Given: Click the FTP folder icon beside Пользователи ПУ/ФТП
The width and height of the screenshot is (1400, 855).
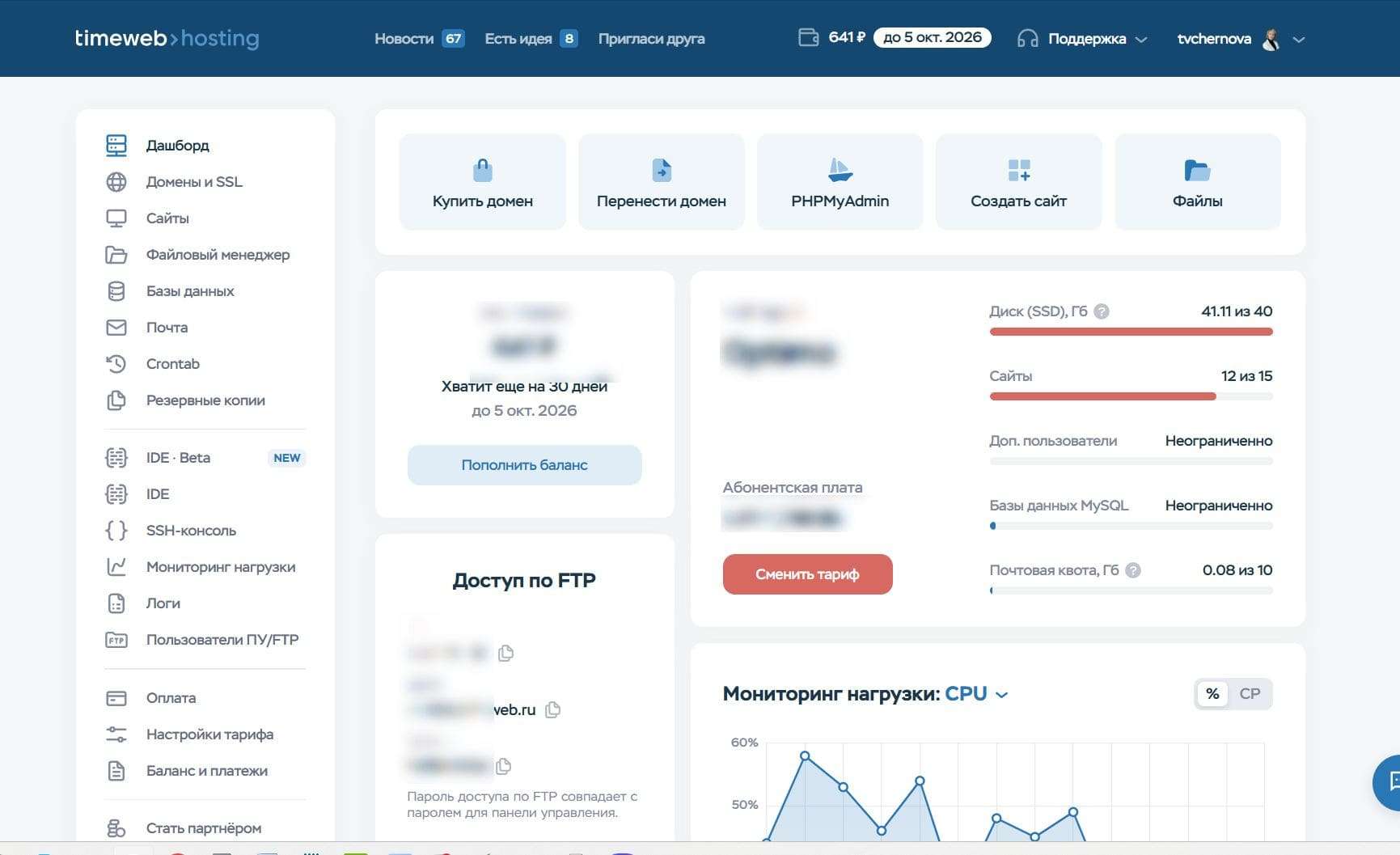Looking at the screenshot, I should coord(116,640).
